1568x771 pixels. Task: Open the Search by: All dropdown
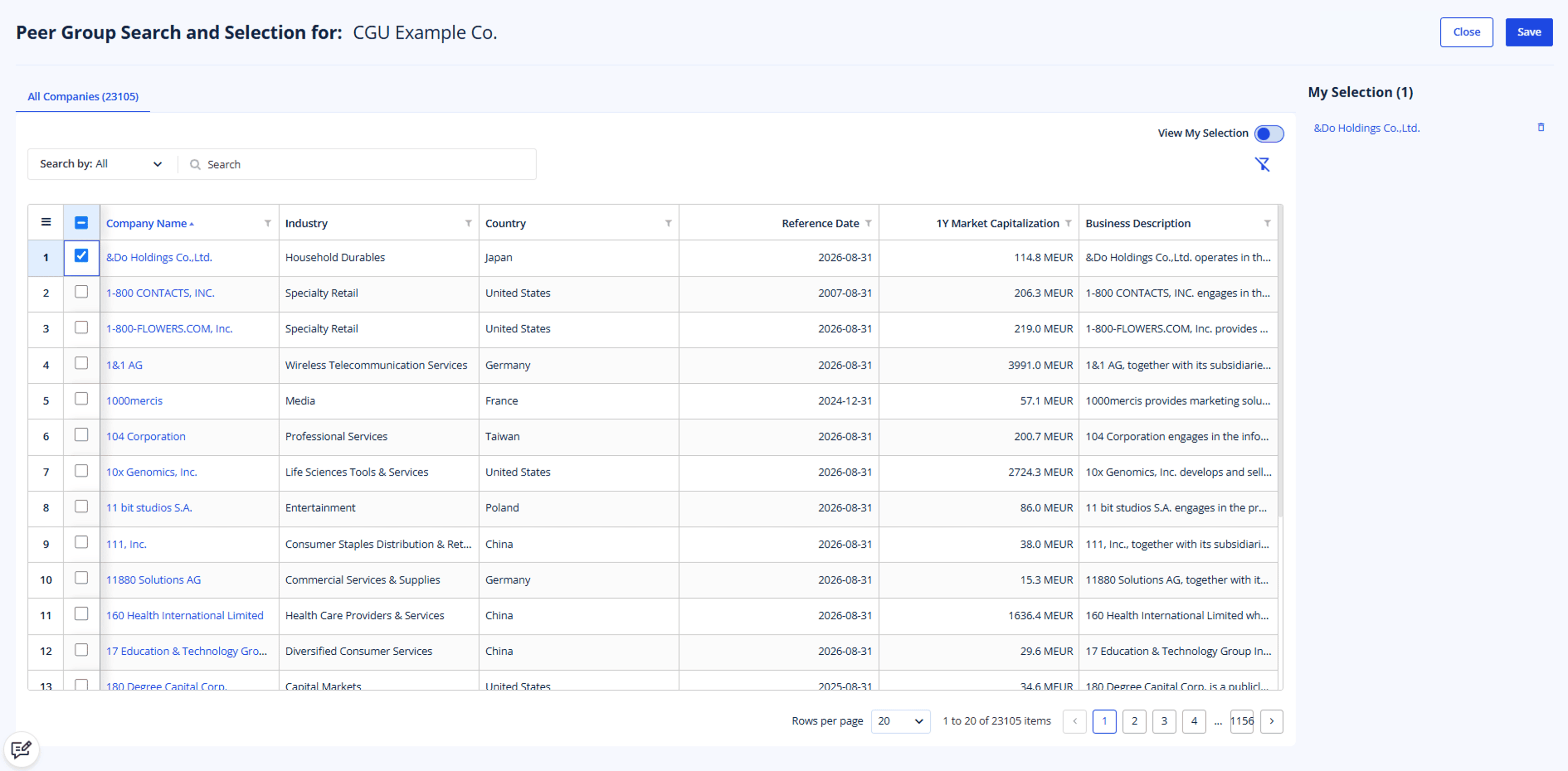(101, 165)
